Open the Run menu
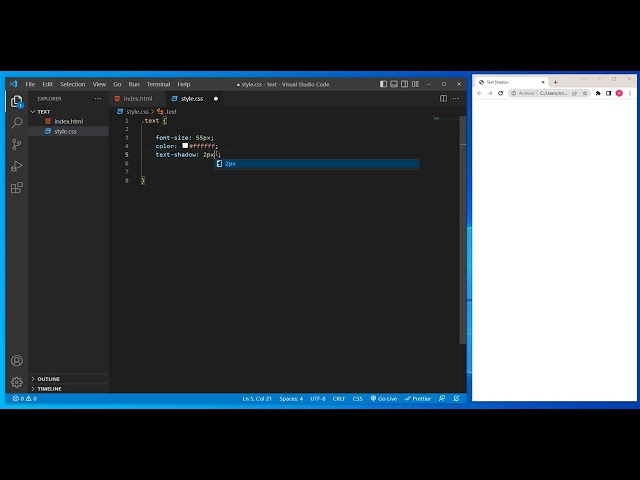The width and height of the screenshot is (640, 480). [x=134, y=84]
